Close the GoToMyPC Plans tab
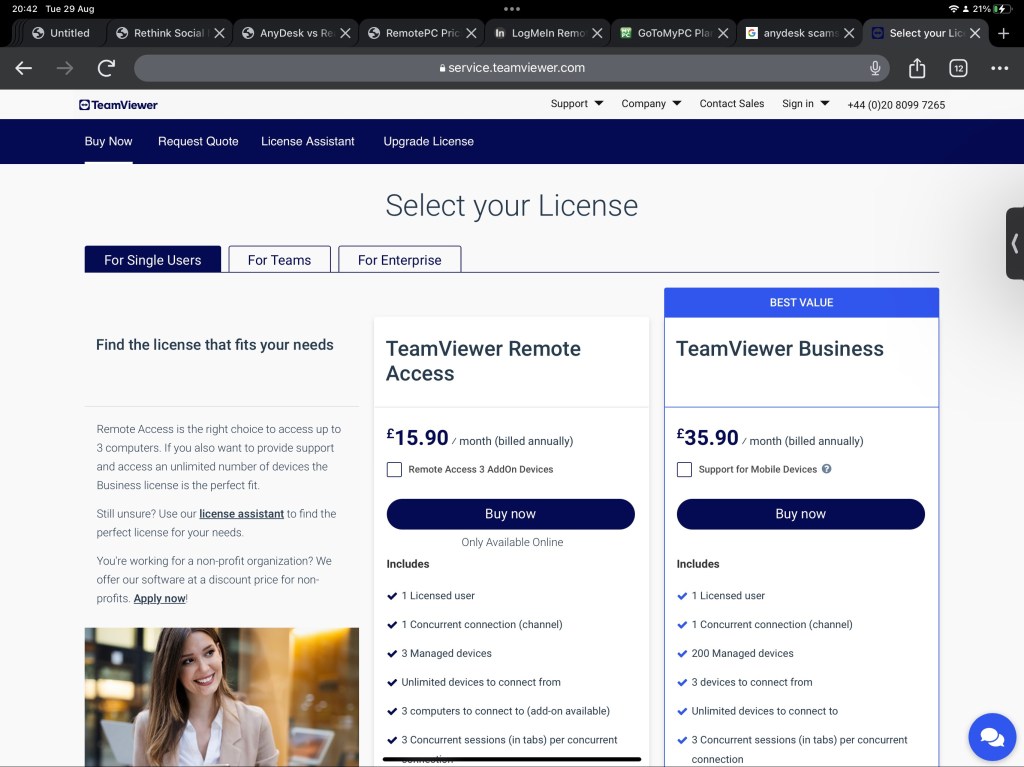Viewport: 1024px width, 767px height. (723, 33)
